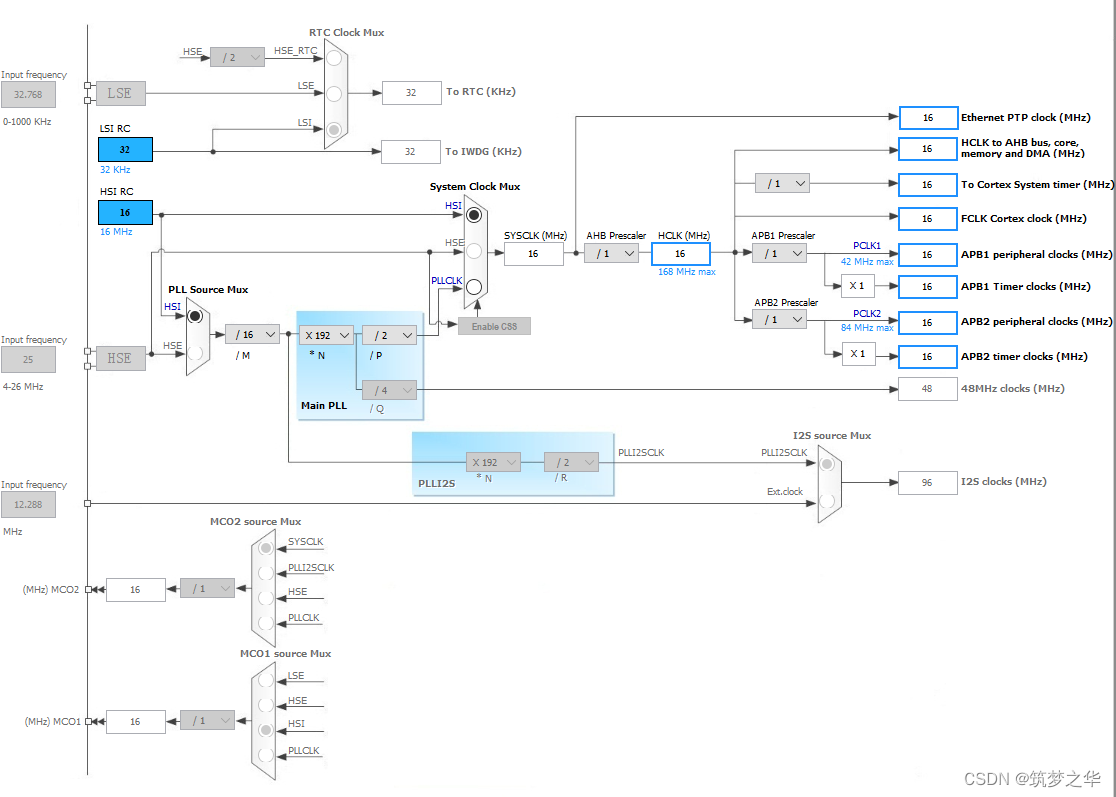This screenshot has width=1116, height=797.
Task: Open the APB2 Prescaler dropdown
Action: (779, 320)
